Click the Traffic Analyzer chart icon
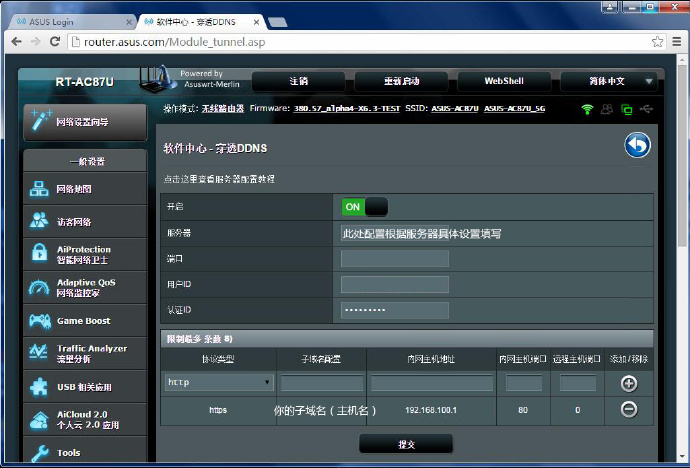Viewport: 690px width, 468px height. pos(38,352)
